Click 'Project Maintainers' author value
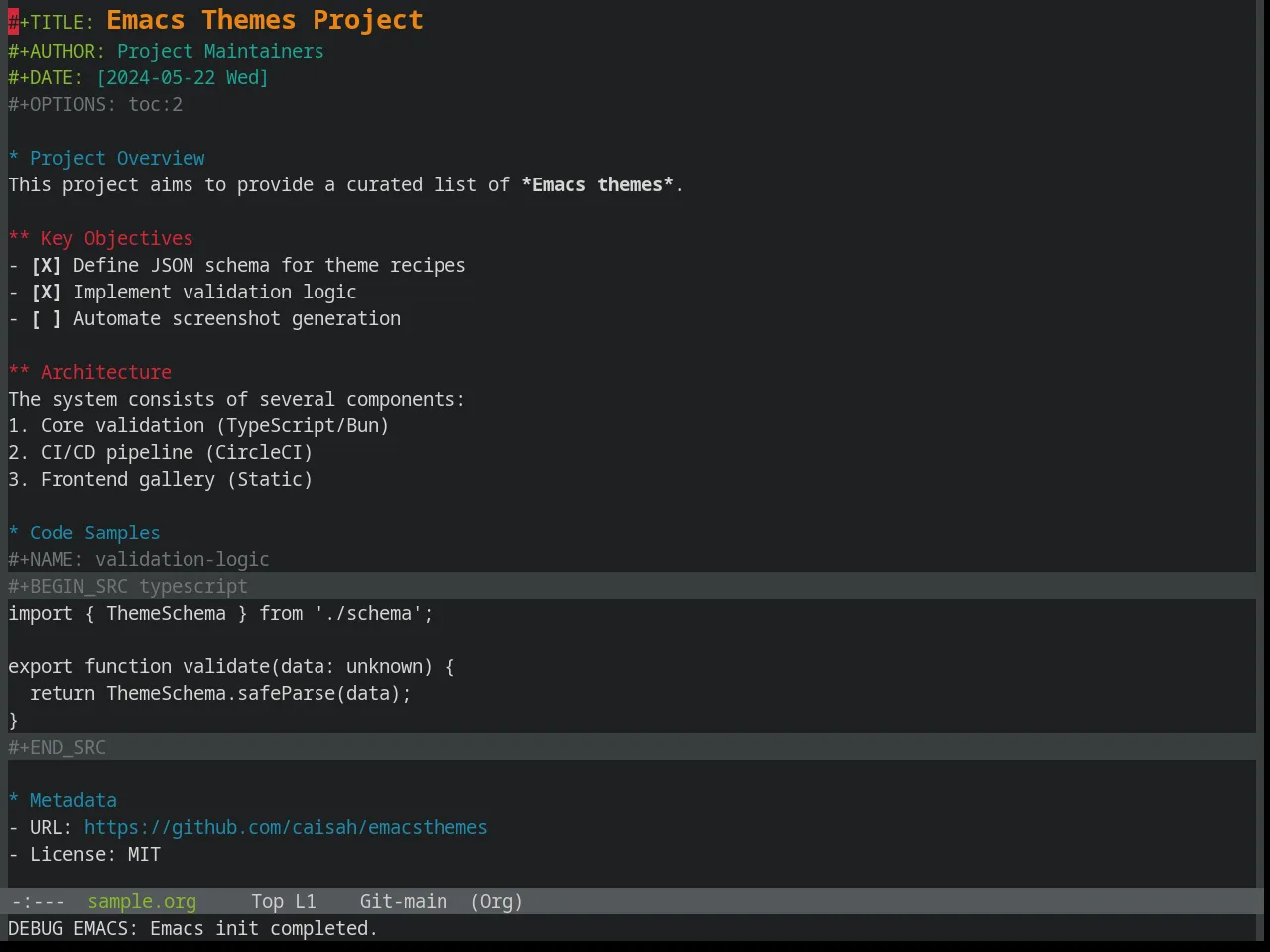The image size is (1270, 952). (x=220, y=52)
